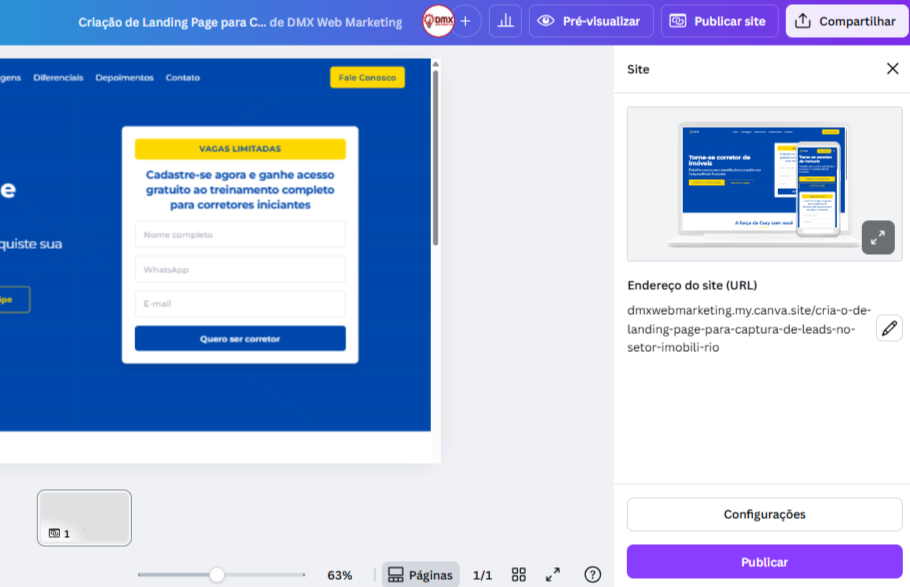The width and height of the screenshot is (910, 587).
Task: Click the Publicar site button
Action: [x=719, y=21]
